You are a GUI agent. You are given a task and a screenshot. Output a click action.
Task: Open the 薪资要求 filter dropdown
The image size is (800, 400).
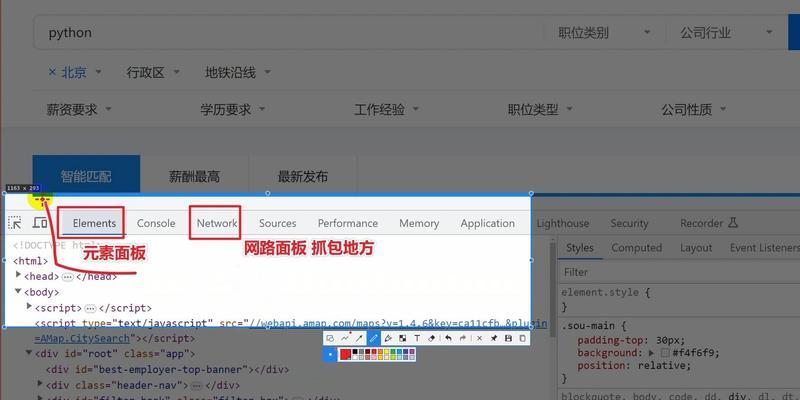click(x=79, y=109)
